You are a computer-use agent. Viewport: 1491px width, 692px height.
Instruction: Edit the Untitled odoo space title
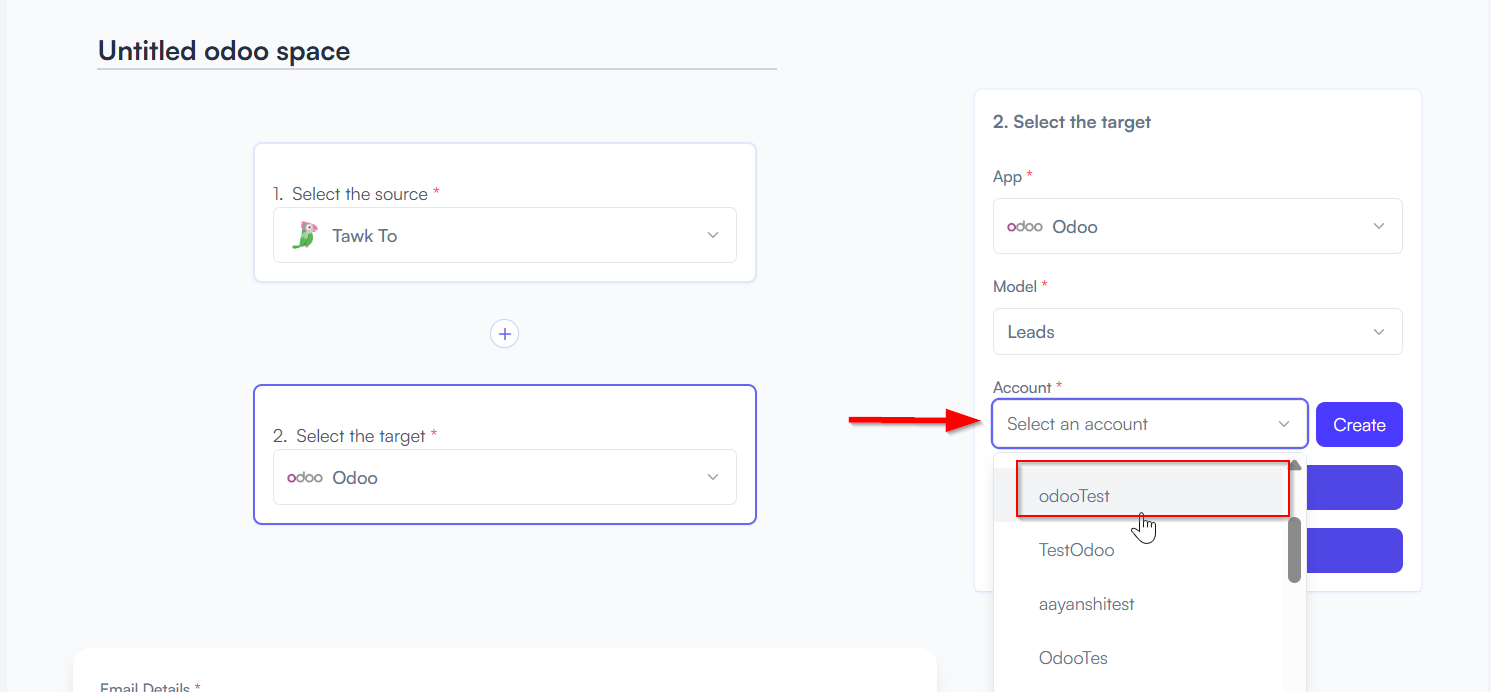[x=436, y=51]
